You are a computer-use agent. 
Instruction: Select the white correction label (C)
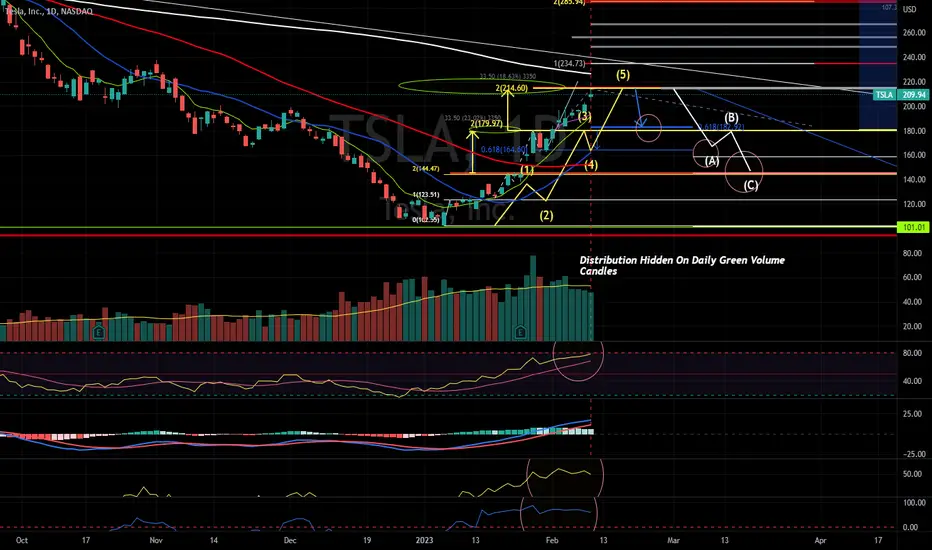coord(750,185)
